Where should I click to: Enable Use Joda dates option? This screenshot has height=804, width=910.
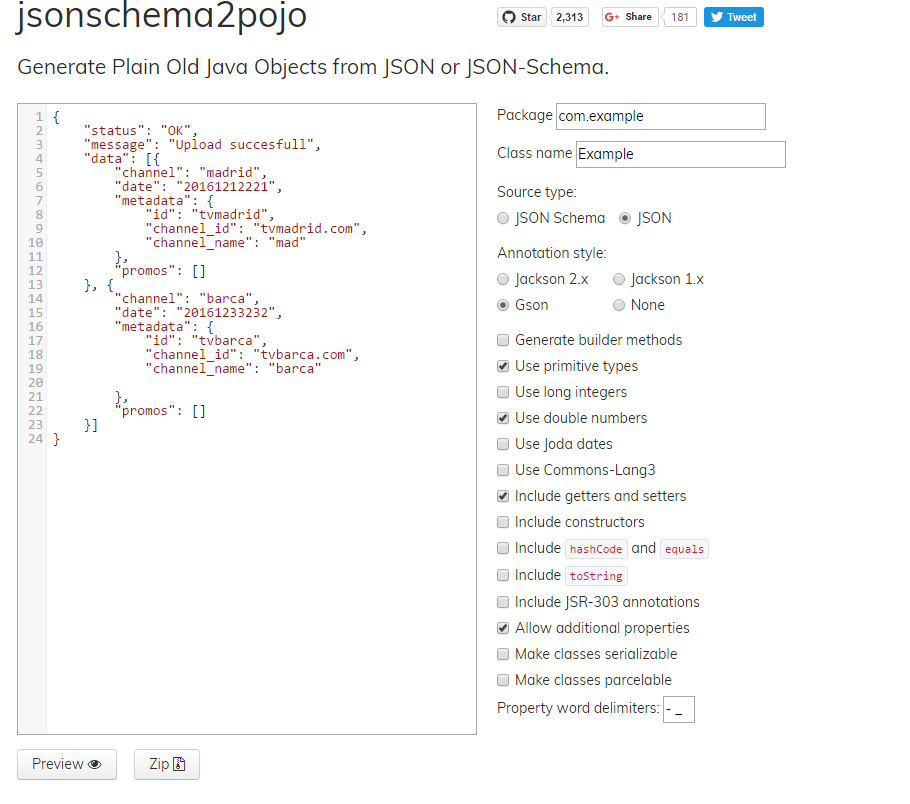pyautogui.click(x=504, y=444)
